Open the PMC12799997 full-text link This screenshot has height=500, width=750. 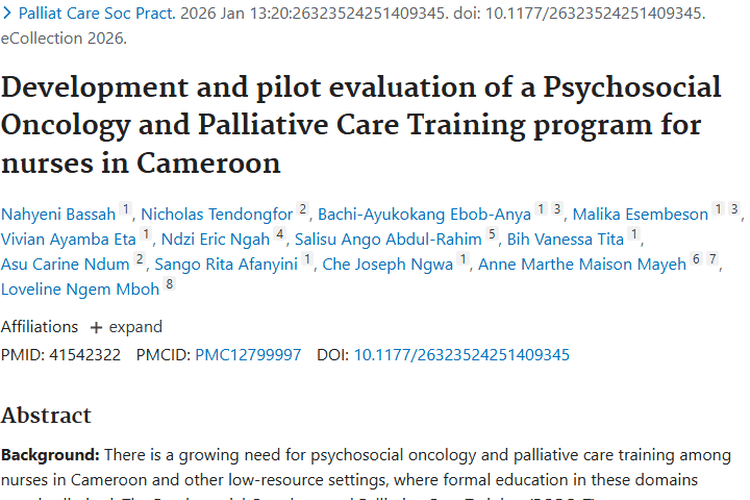(x=246, y=355)
